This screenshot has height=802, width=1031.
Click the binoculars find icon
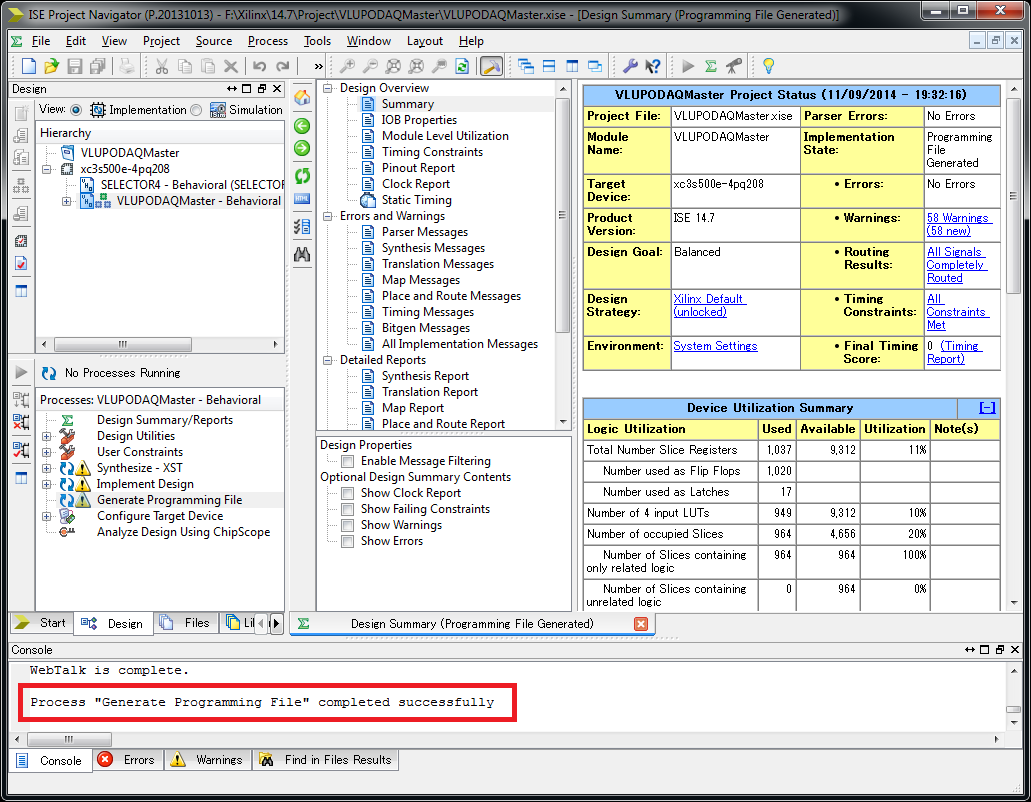coord(302,254)
